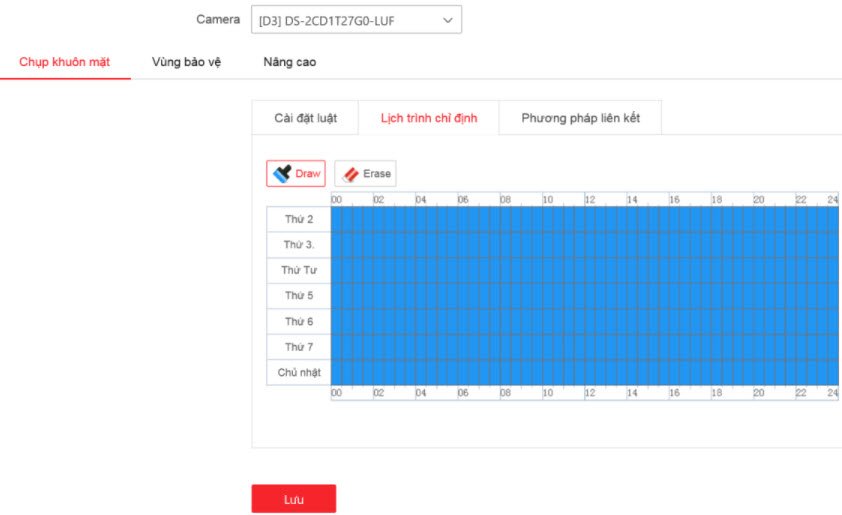Click the Thứ Tư schedule row label
Image resolution: width=842 pixels, height=515 pixels.
coord(298,270)
